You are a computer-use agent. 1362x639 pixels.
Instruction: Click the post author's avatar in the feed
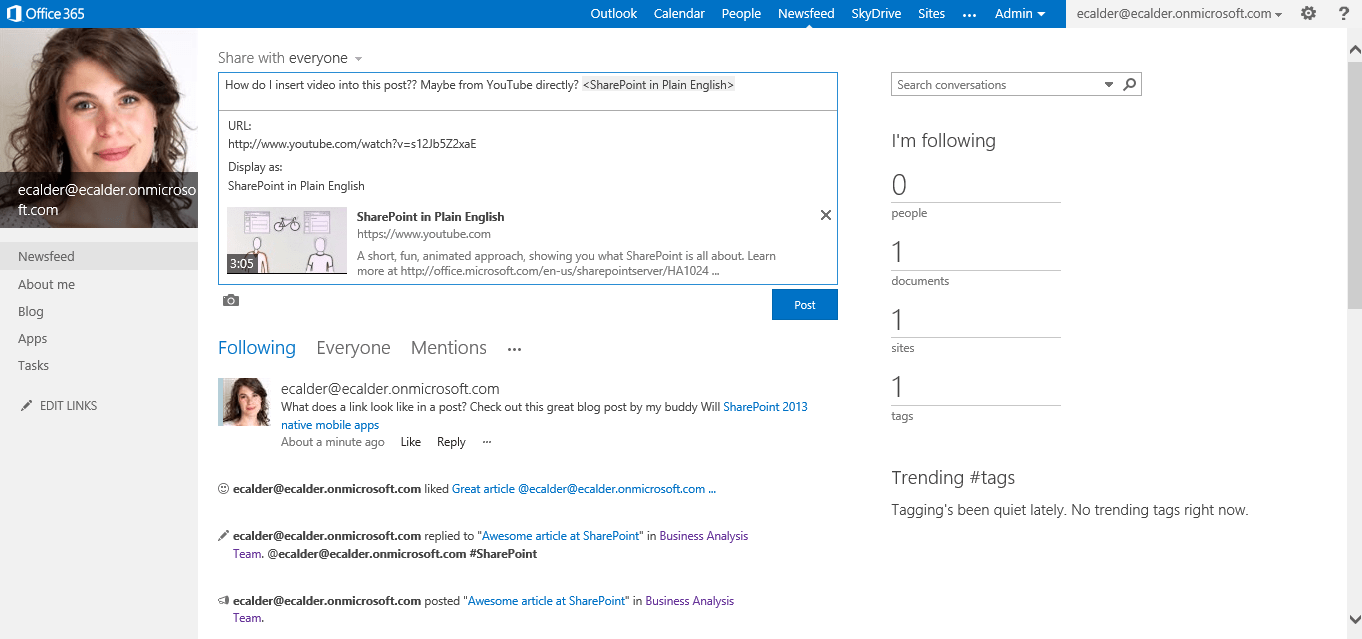click(x=244, y=402)
